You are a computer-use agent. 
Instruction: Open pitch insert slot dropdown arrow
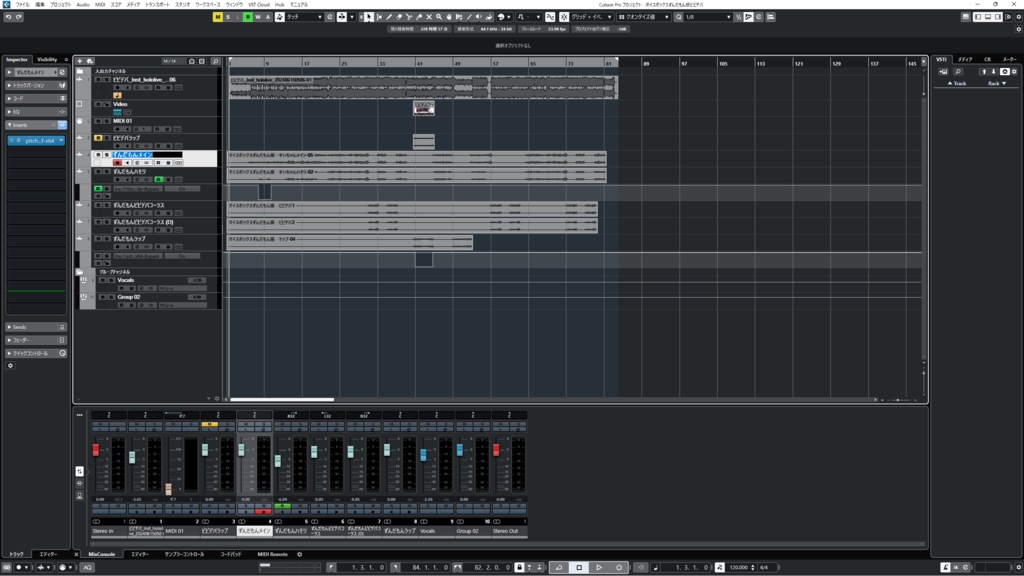(61, 140)
